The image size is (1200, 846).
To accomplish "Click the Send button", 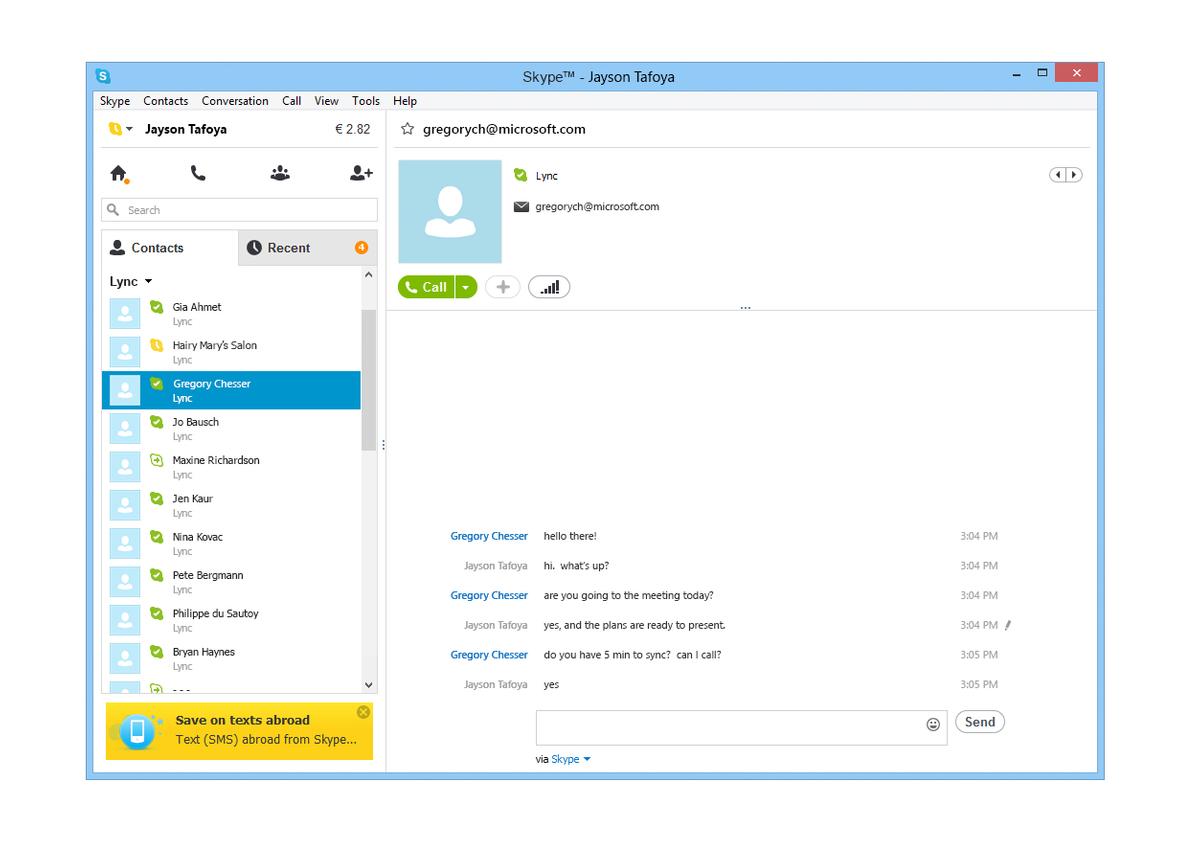I will coord(980,722).
